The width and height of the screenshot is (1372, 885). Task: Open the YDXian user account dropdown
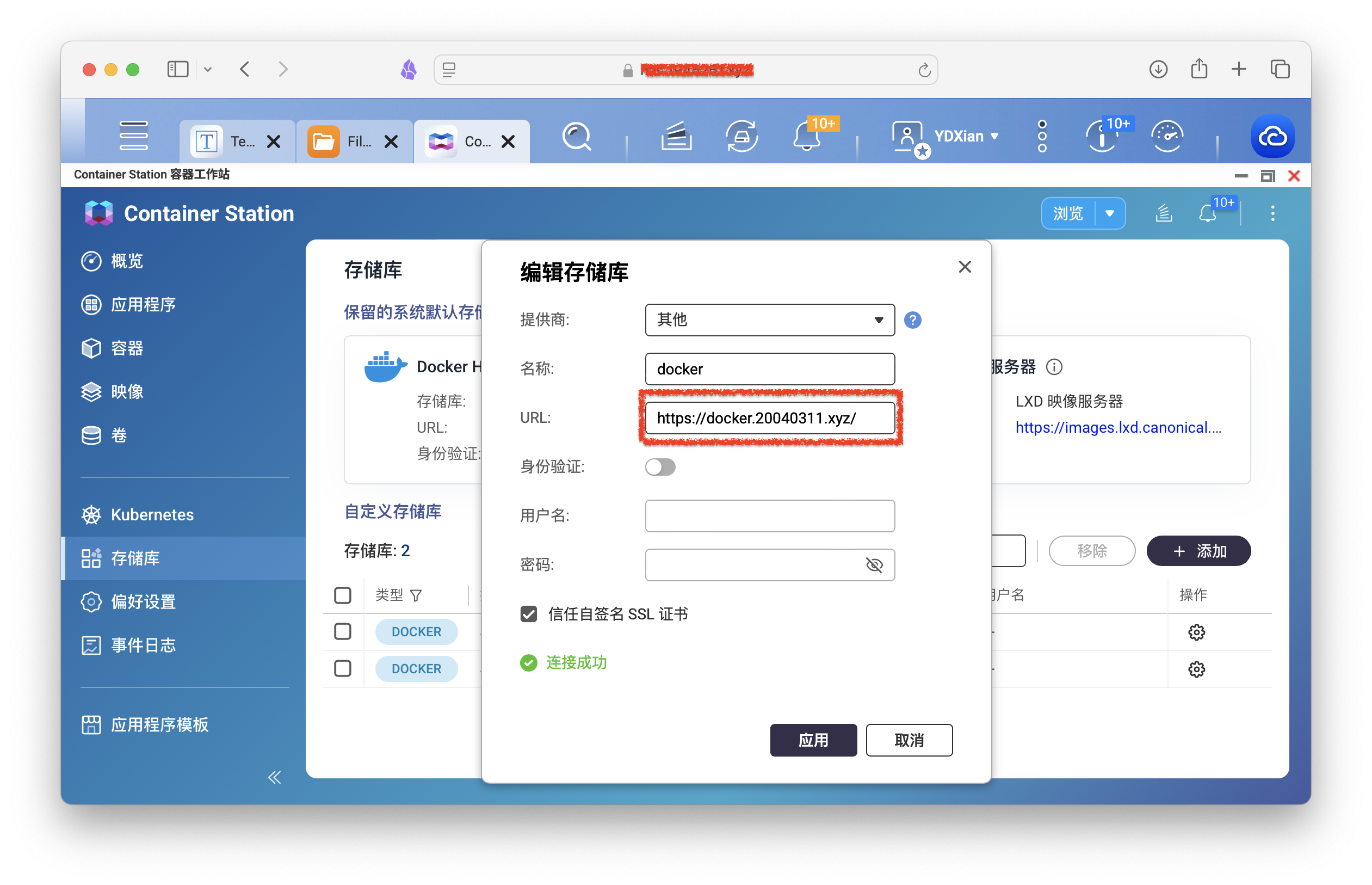click(966, 136)
